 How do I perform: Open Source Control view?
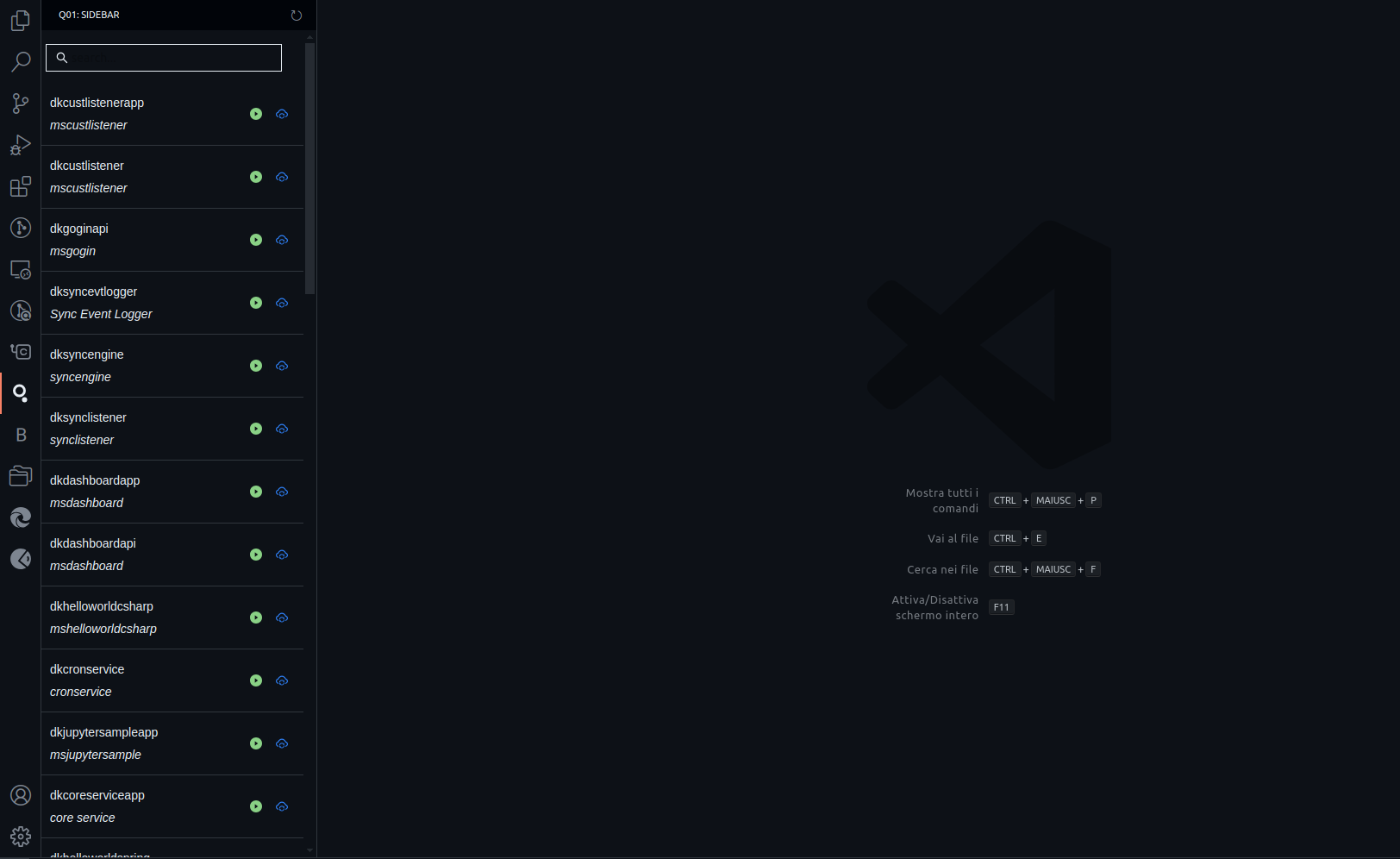(21, 103)
